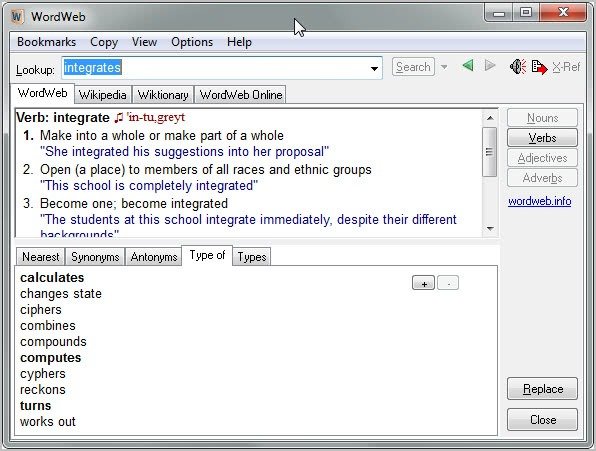596x451 pixels.
Task: Select the word cyphers in the list
Action: tap(43, 374)
